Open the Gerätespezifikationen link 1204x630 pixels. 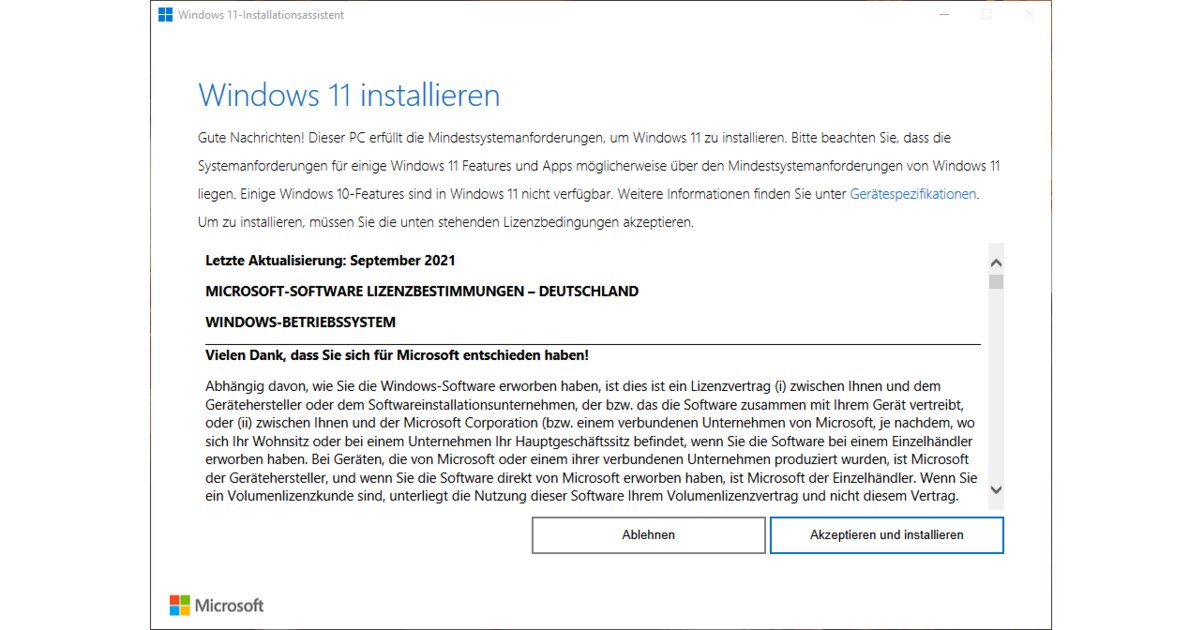click(x=912, y=194)
